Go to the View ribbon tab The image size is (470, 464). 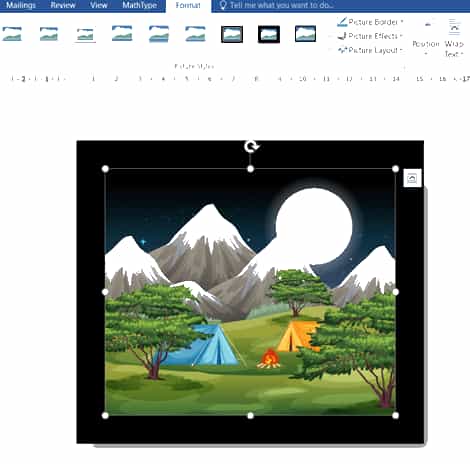click(99, 5)
